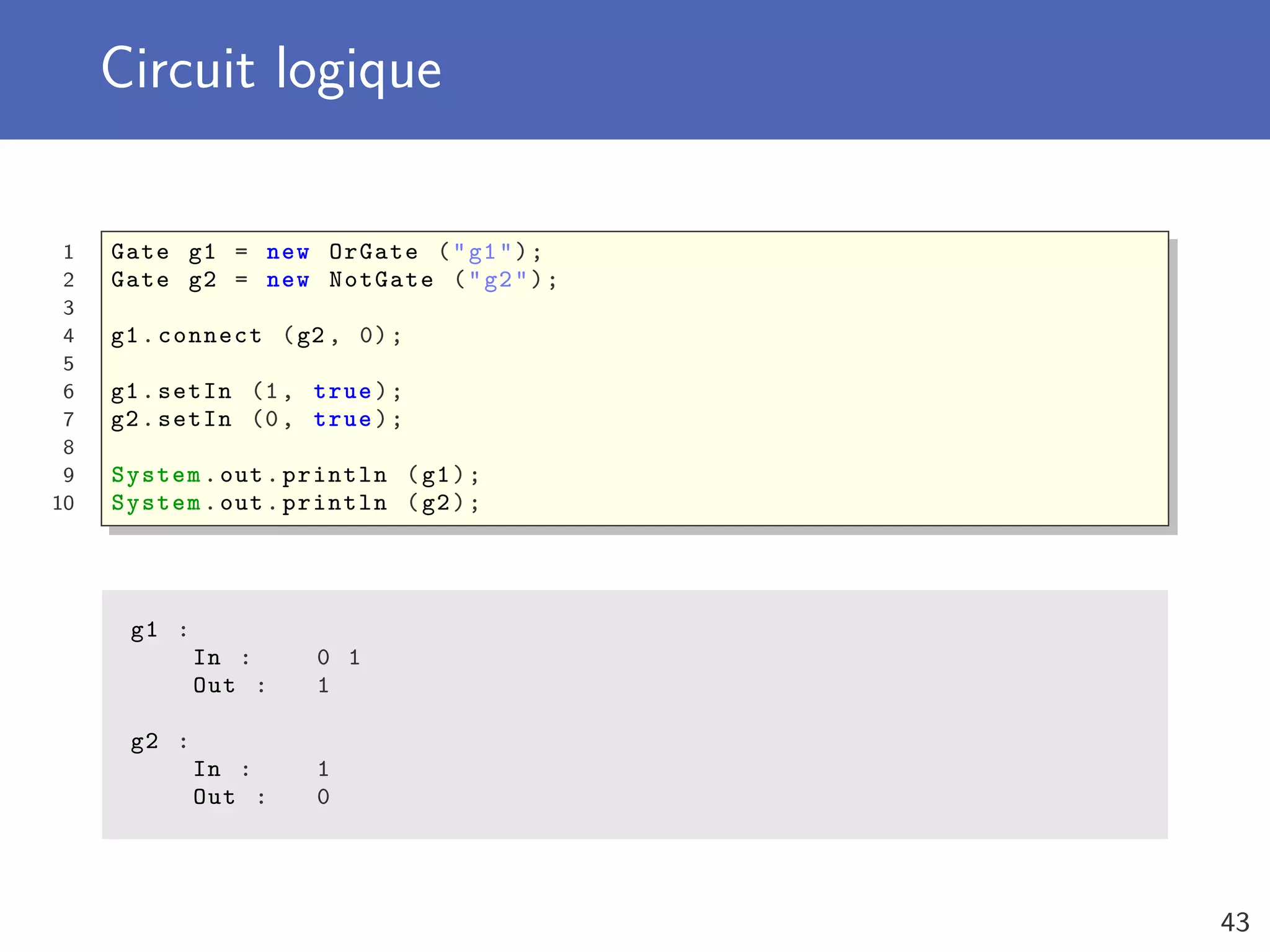Screen dimensions: 1270x952
Task: Click line number 10 in the gutter
Action: (63, 503)
